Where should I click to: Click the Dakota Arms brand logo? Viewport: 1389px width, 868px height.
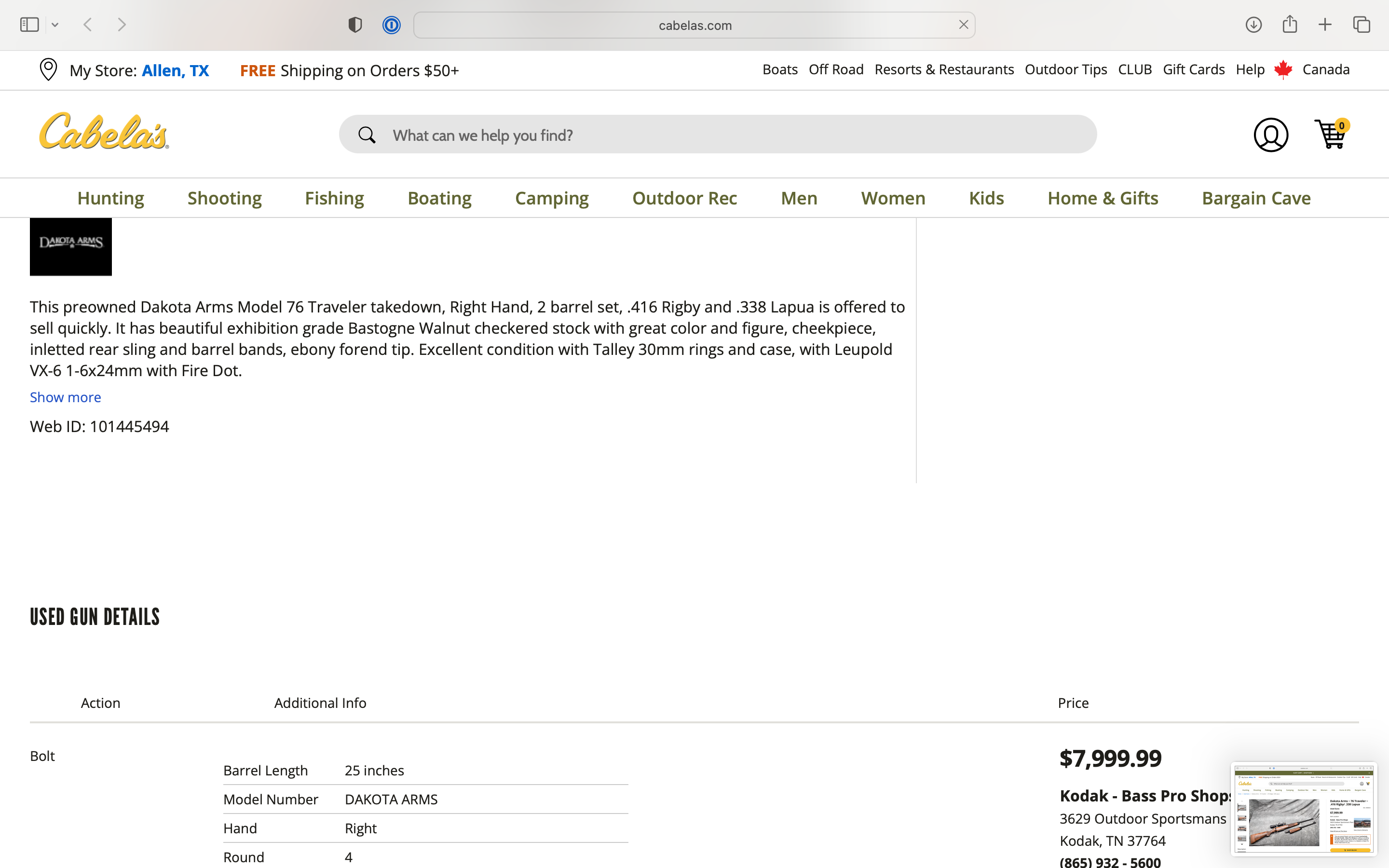click(x=70, y=246)
